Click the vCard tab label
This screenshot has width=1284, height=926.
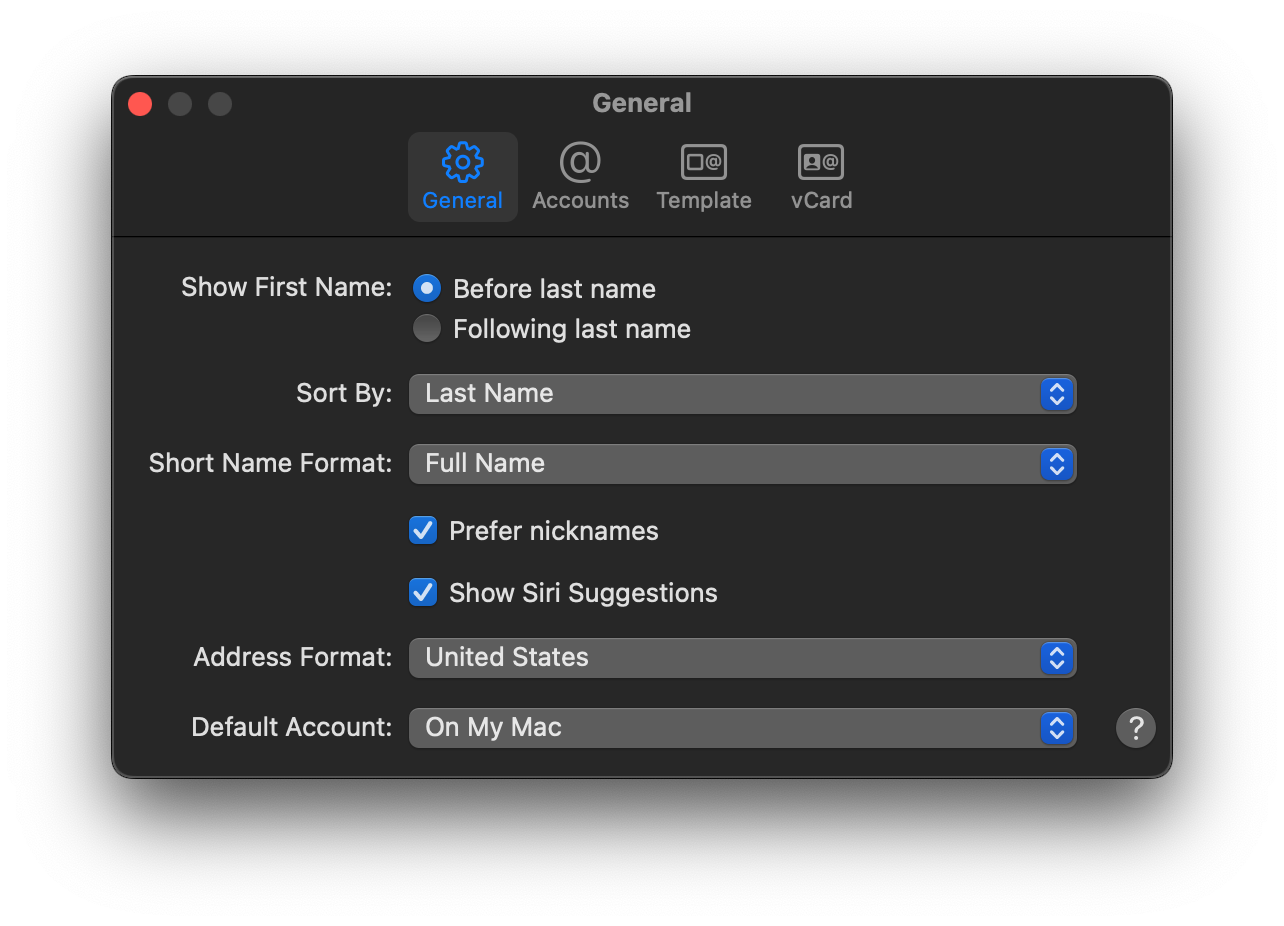821,201
